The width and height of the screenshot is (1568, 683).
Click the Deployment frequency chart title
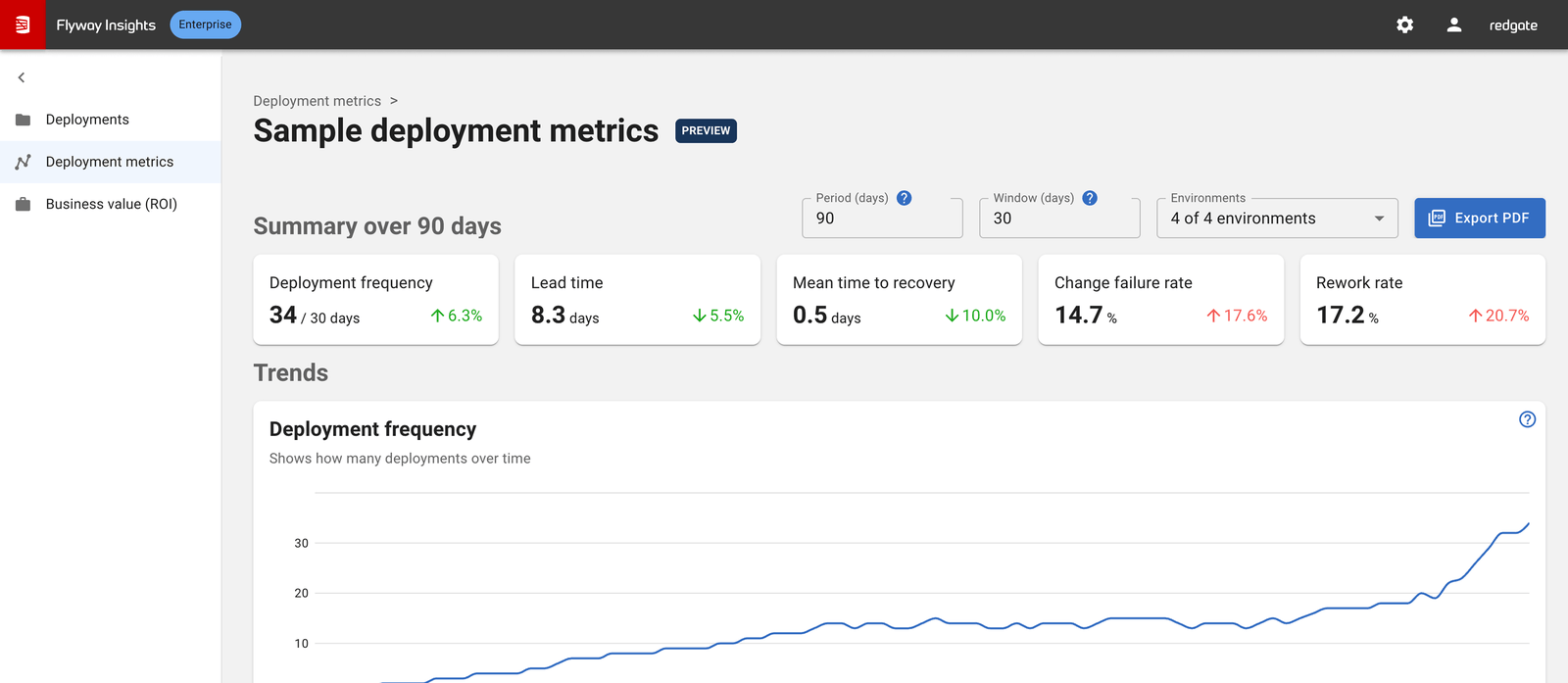372,429
